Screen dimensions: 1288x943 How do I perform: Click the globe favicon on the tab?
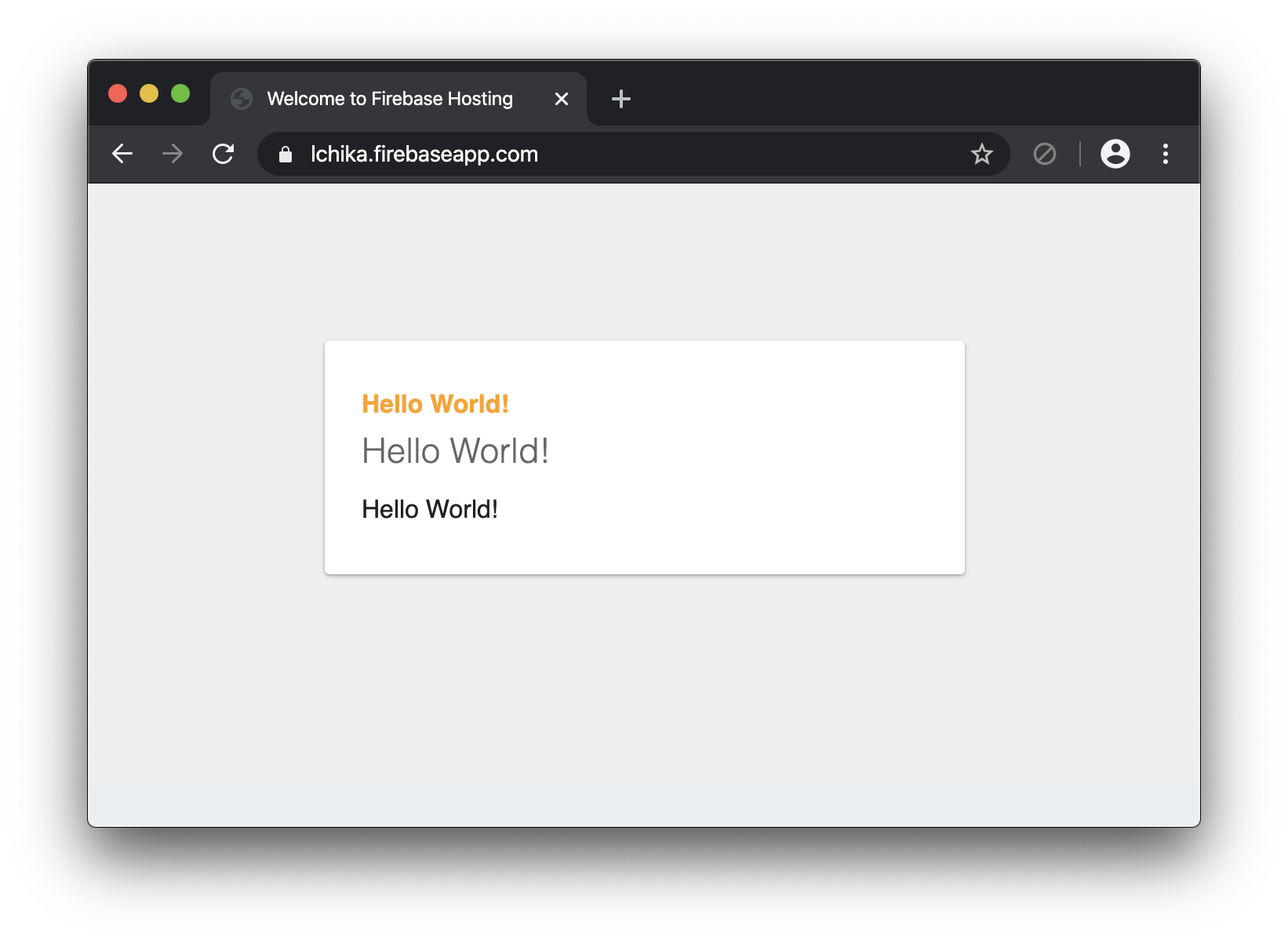coord(242,99)
